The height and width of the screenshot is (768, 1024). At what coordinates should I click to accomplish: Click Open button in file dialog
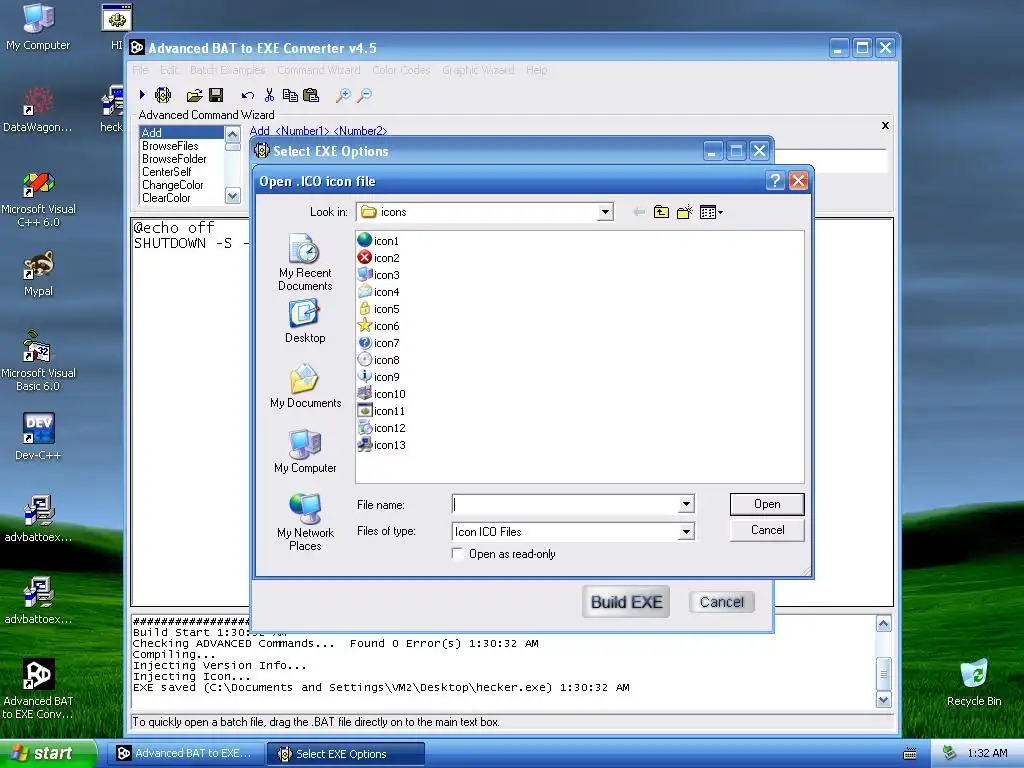pyautogui.click(x=767, y=504)
